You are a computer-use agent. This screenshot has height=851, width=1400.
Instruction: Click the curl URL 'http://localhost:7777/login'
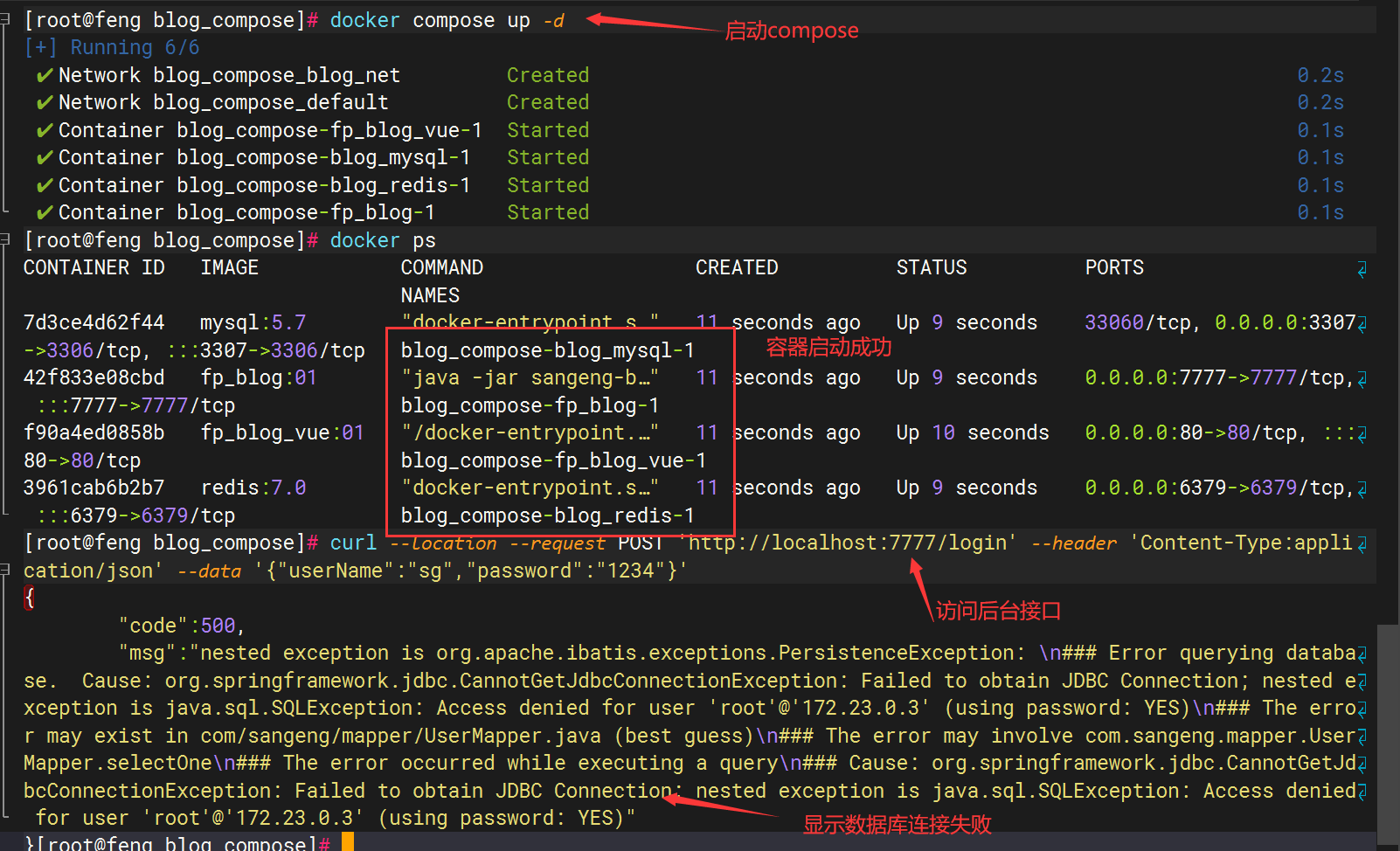pyautogui.click(x=849, y=543)
